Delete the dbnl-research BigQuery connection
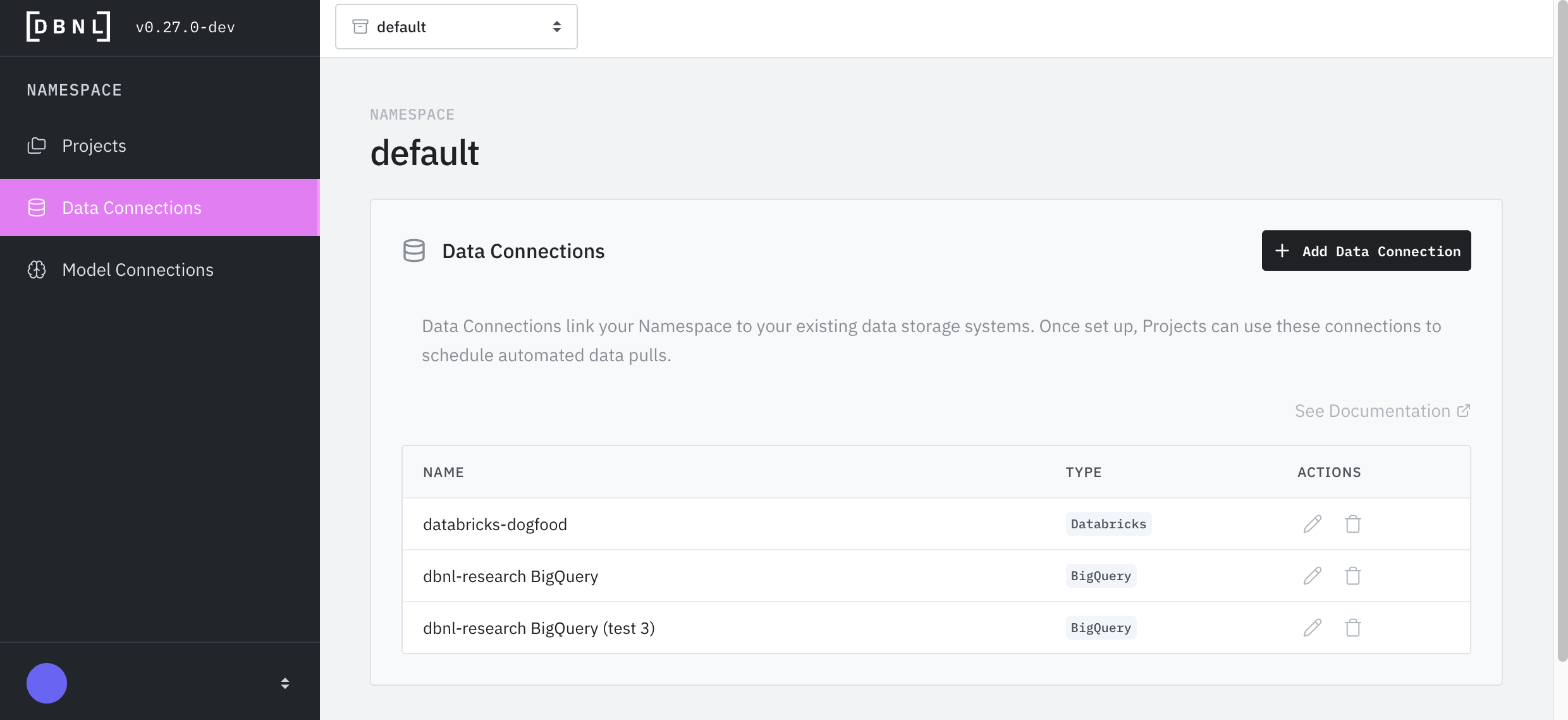Viewport: 1568px width, 720px height. click(1352, 576)
